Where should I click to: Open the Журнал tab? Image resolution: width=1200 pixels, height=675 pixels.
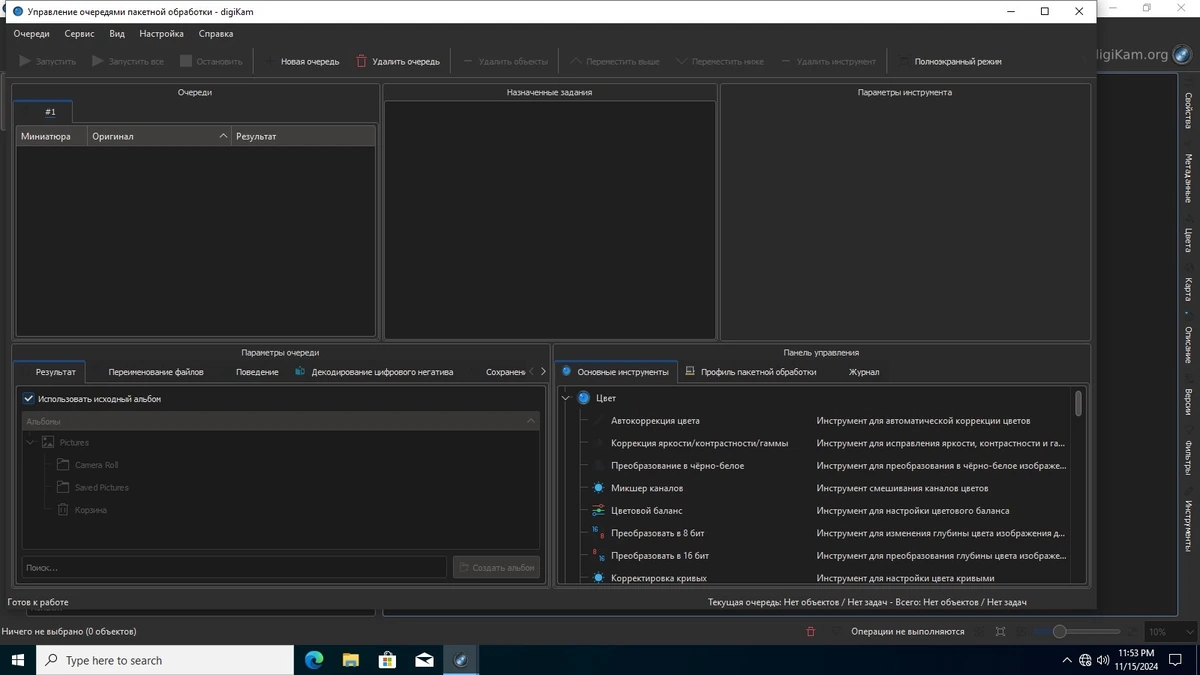coord(864,372)
